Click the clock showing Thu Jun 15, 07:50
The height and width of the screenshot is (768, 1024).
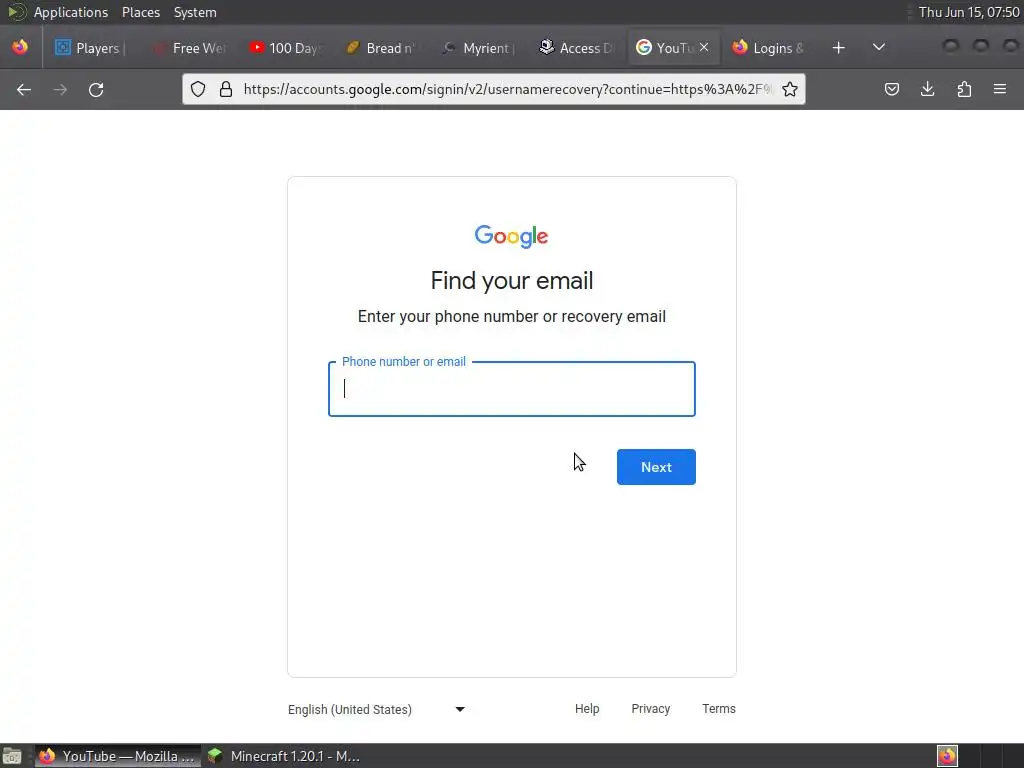[969, 12]
